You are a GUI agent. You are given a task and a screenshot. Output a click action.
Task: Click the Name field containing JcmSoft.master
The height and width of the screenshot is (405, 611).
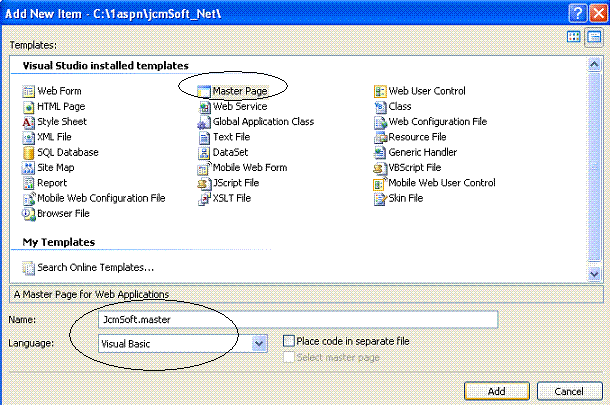point(298,320)
